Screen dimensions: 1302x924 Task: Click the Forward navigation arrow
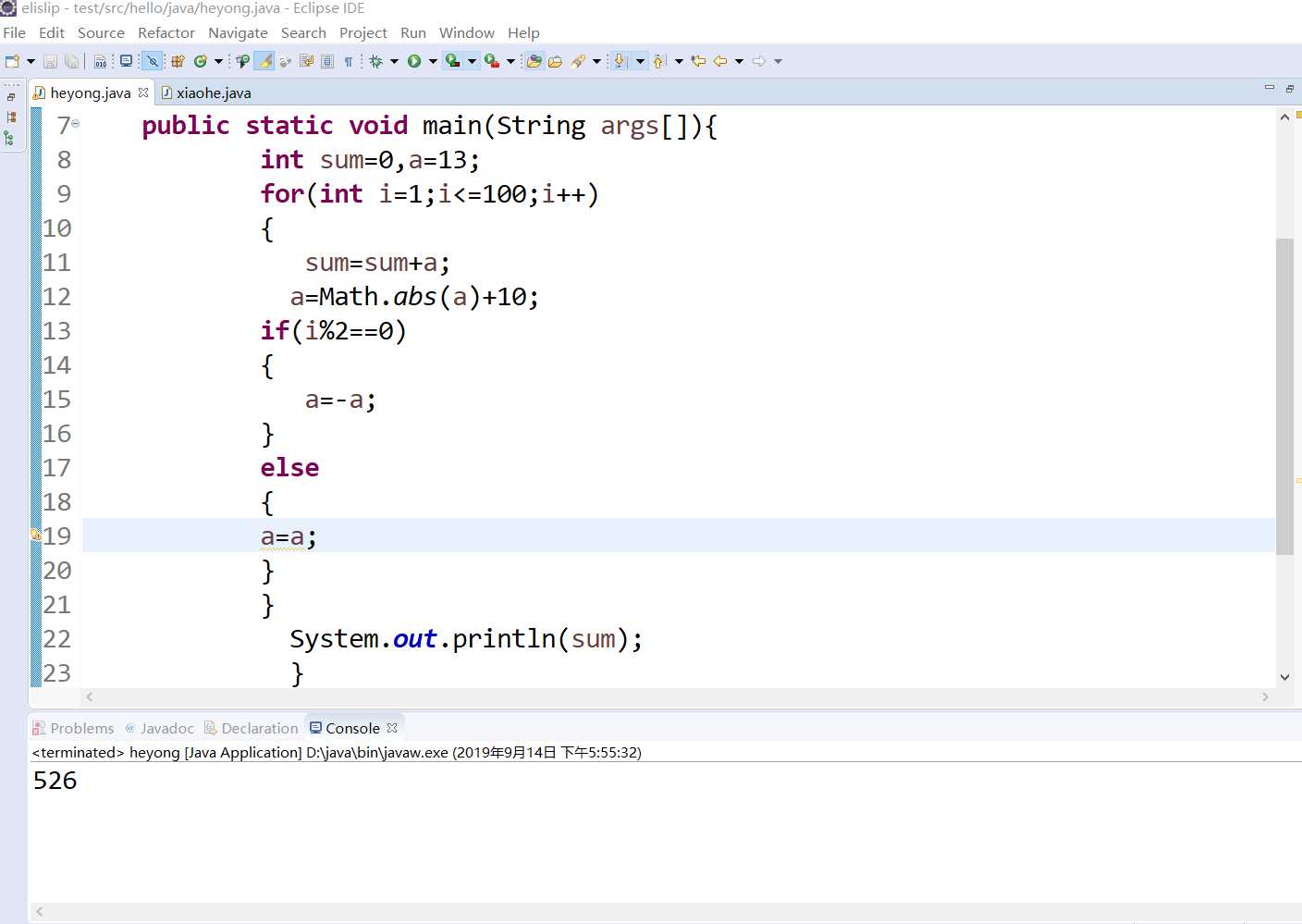pyautogui.click(x=759, y=61)
